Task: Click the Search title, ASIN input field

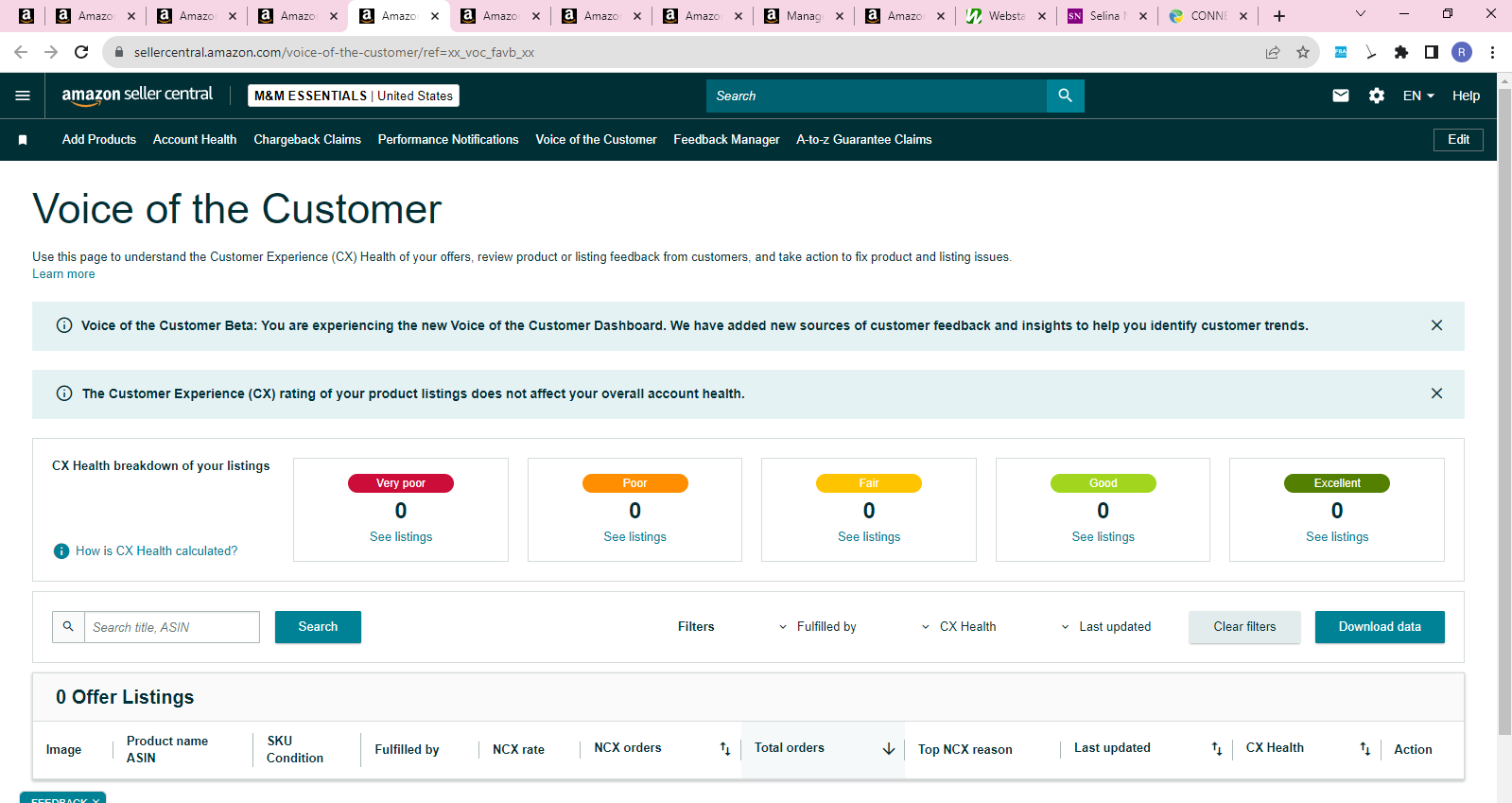Action: pos(172,626)
